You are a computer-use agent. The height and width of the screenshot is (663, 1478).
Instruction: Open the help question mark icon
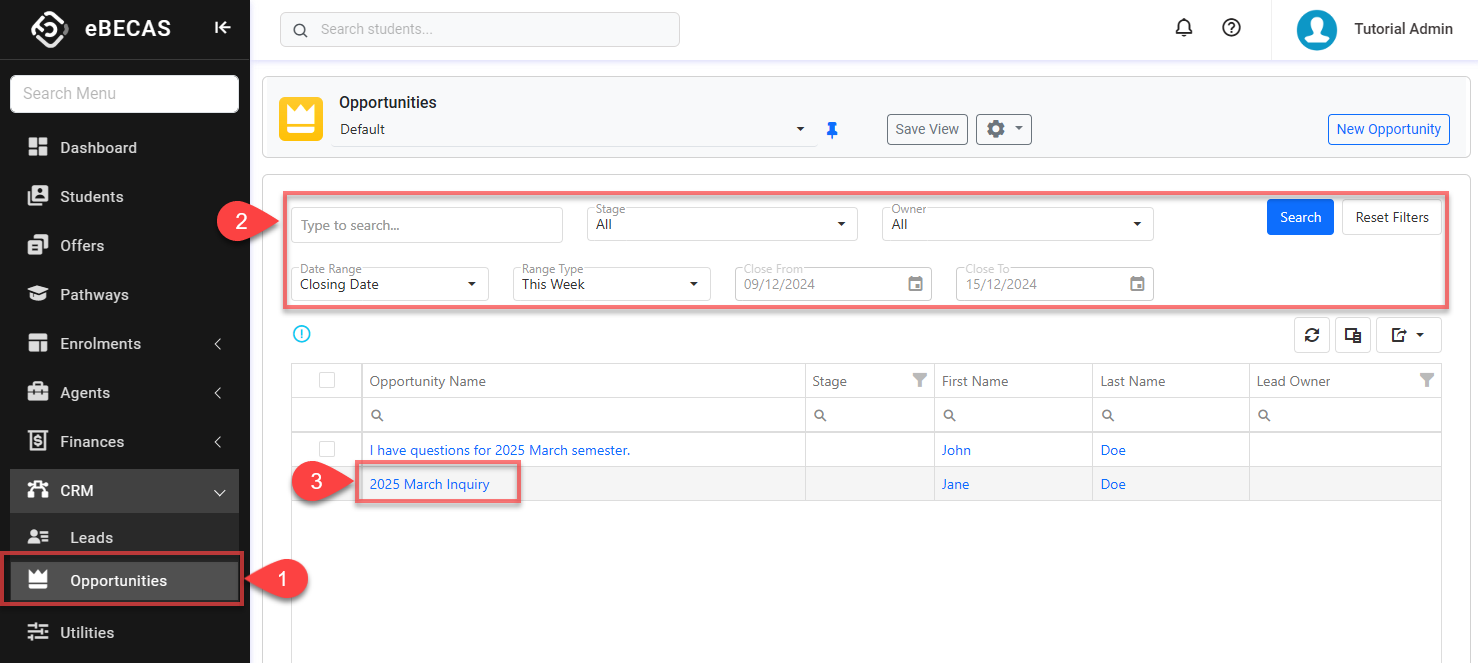point(1232,29)
